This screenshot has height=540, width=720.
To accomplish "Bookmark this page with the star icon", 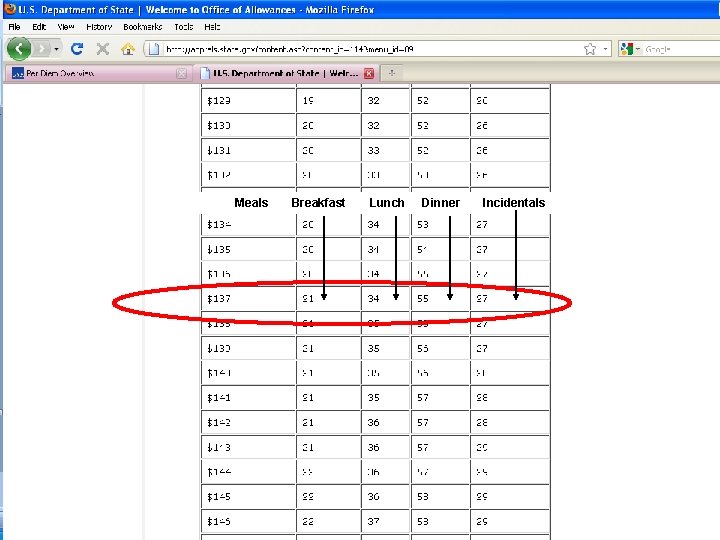I will [x=590, y=49].
